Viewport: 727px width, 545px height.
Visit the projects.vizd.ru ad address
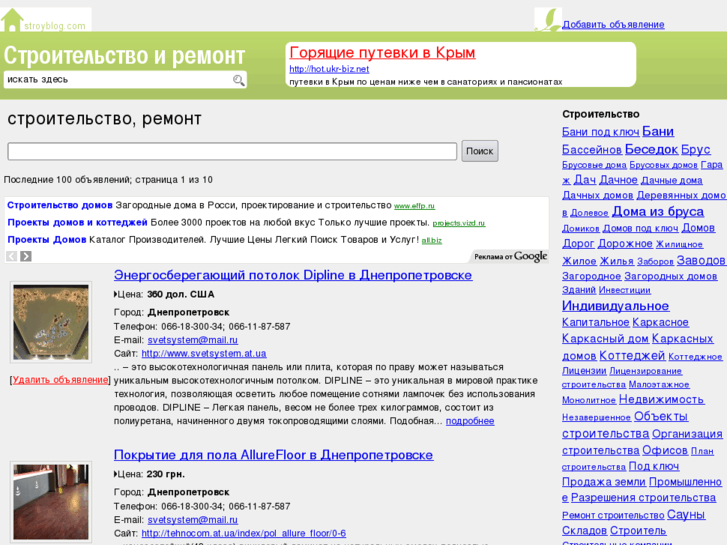(x=459, y=223)
